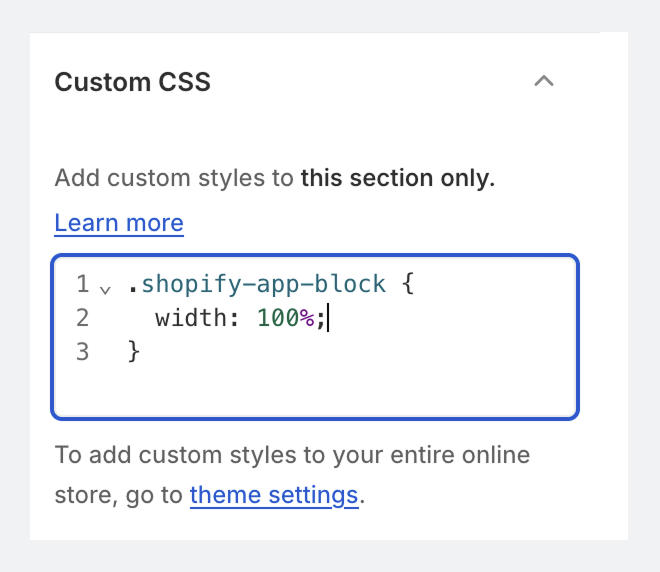Image resolution: width=660 pixels, height=572 pixels.
Task: Click the 100% value in the code
Action: point(285,319)
